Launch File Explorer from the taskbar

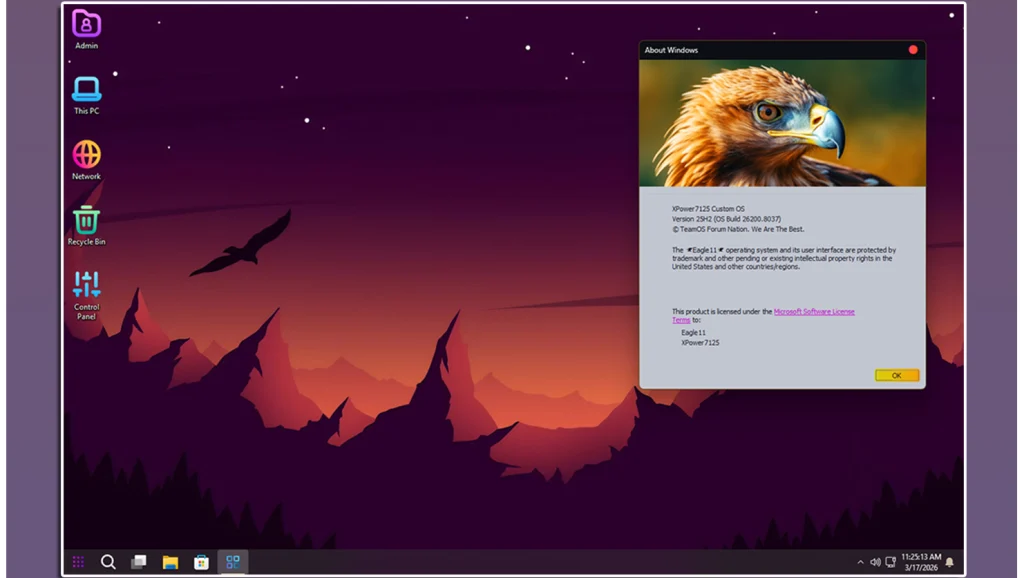click(x=170, y=562)
